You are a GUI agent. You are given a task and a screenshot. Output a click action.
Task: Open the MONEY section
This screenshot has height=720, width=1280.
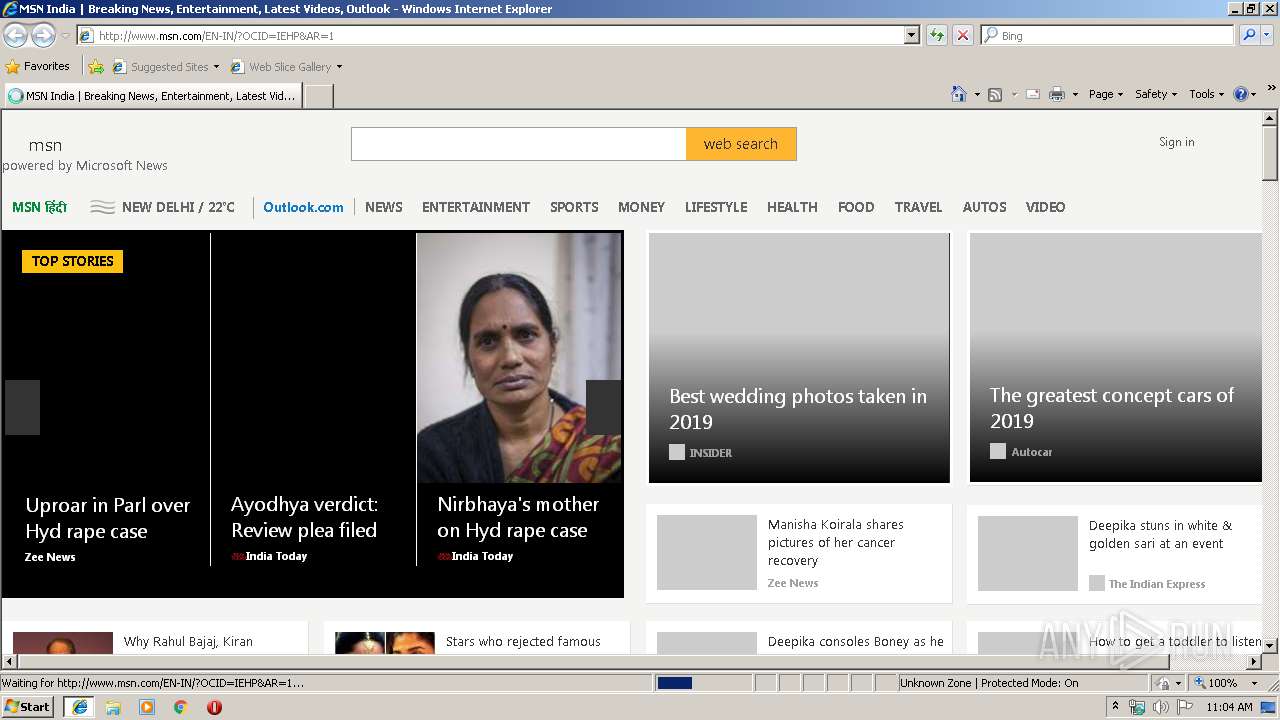click(x=641, y=207)
